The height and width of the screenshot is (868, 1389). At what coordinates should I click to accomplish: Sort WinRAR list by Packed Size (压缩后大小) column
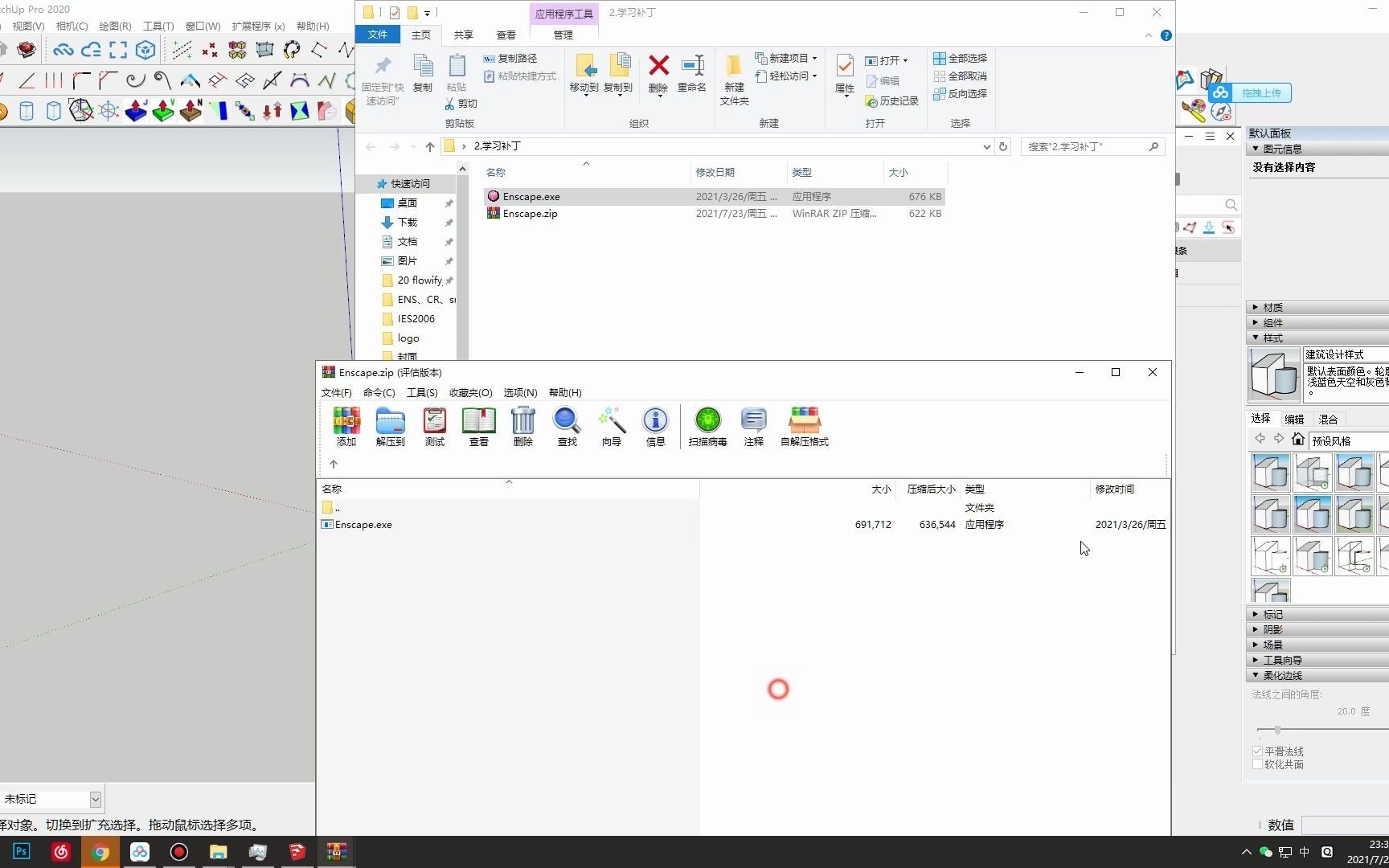[931, 489]
